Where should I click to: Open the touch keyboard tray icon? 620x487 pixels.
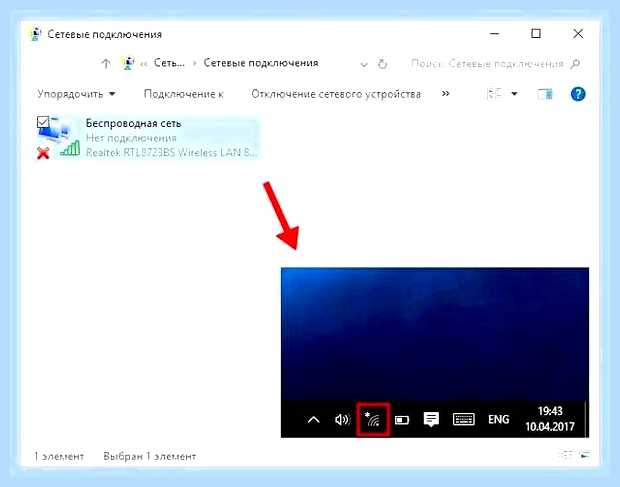point(463,419)
